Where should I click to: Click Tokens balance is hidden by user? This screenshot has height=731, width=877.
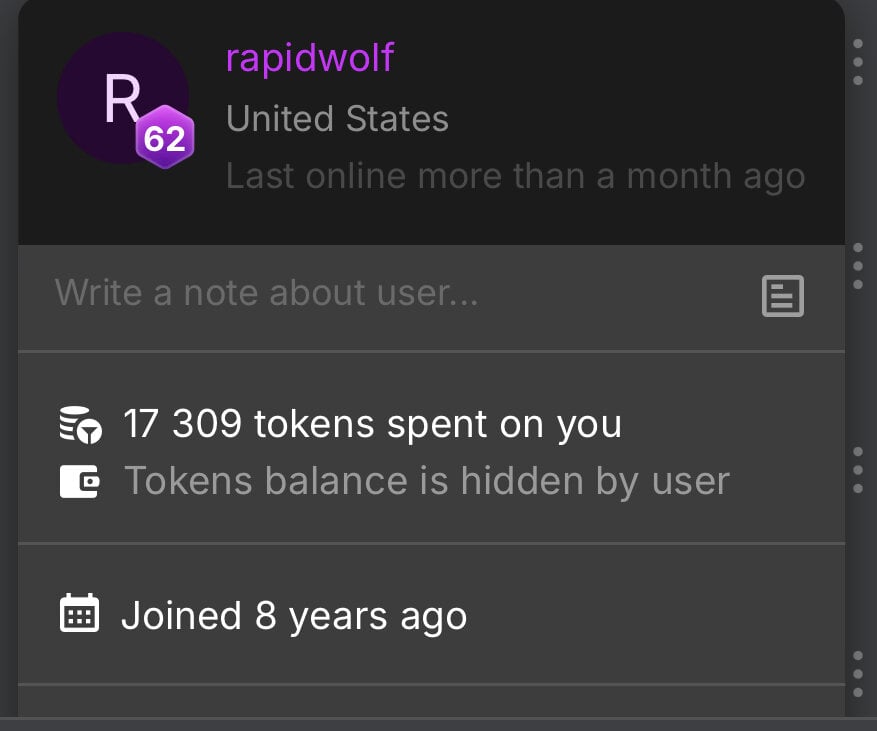tap(426, 481)
